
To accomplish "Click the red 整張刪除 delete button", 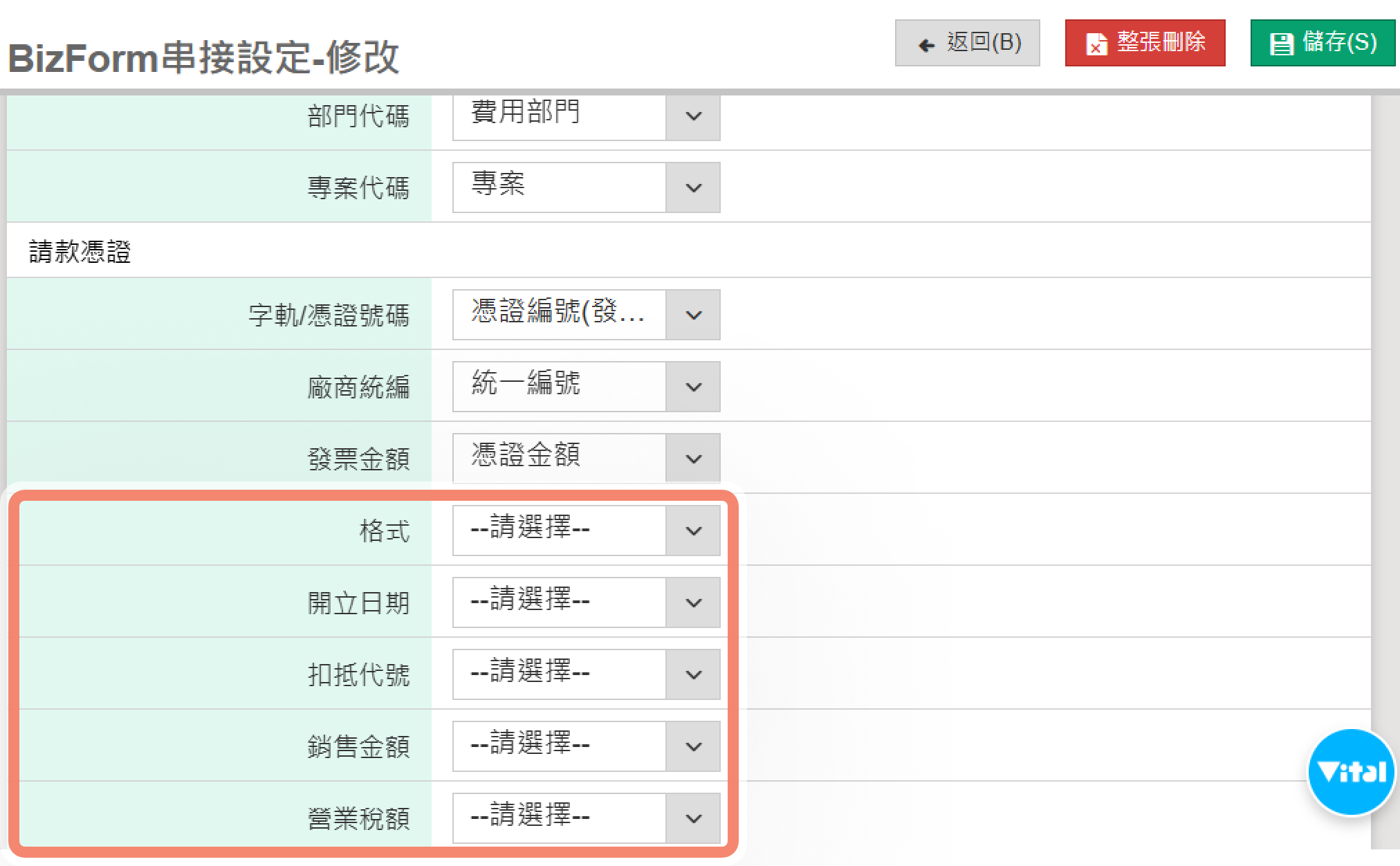I will (x=1145, y=43).
